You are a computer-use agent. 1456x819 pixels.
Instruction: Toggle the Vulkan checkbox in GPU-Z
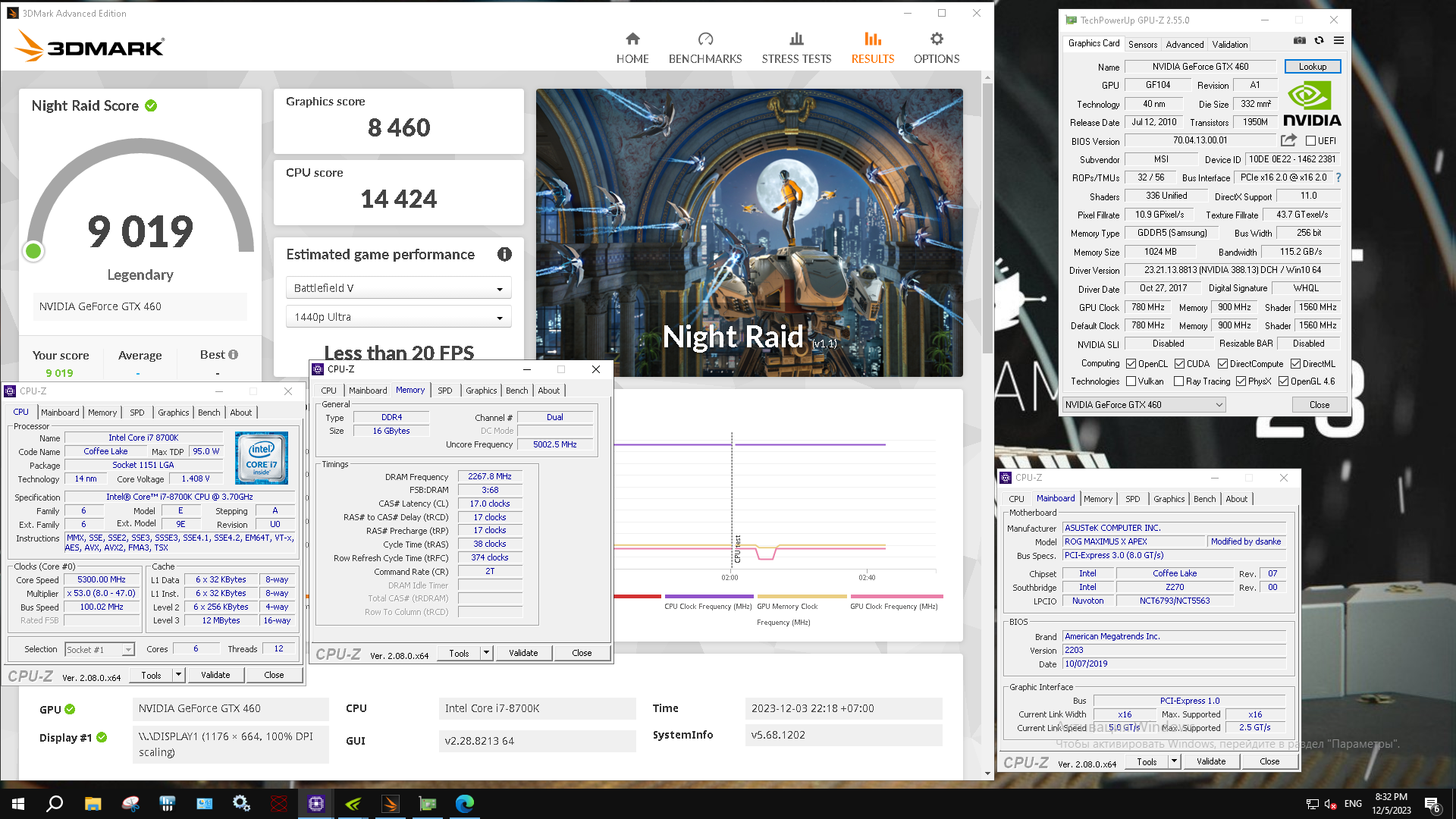click(1131, 381)
